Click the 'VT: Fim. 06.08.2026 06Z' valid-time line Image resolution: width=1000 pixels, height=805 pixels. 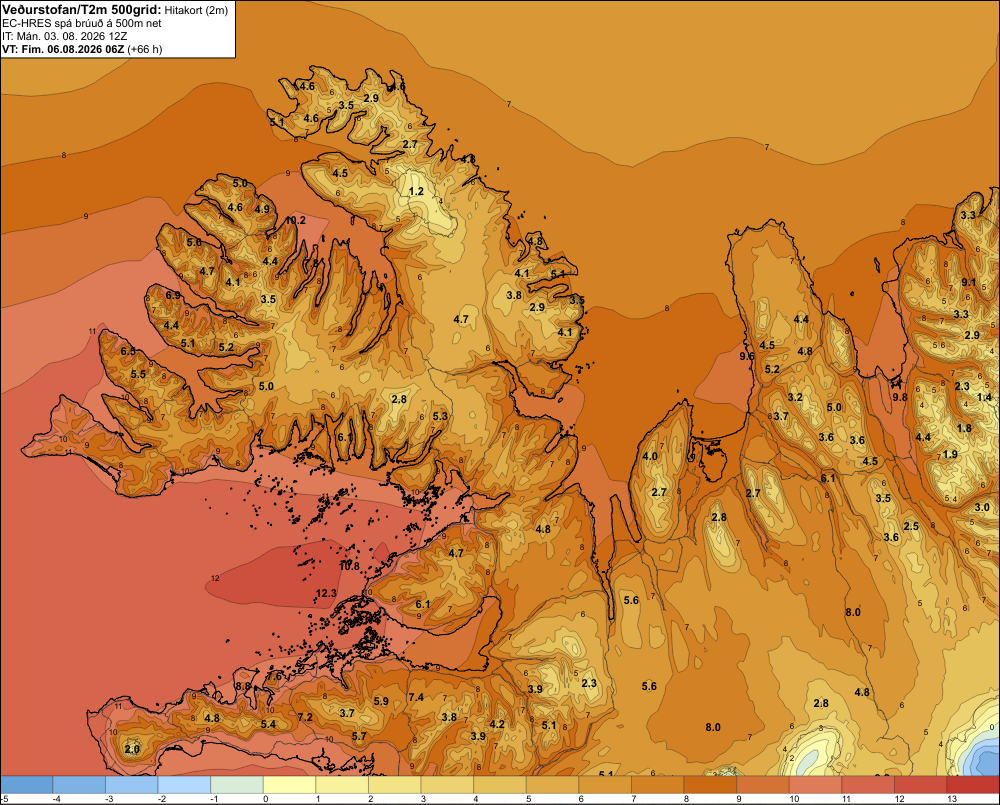pos(63,49)
